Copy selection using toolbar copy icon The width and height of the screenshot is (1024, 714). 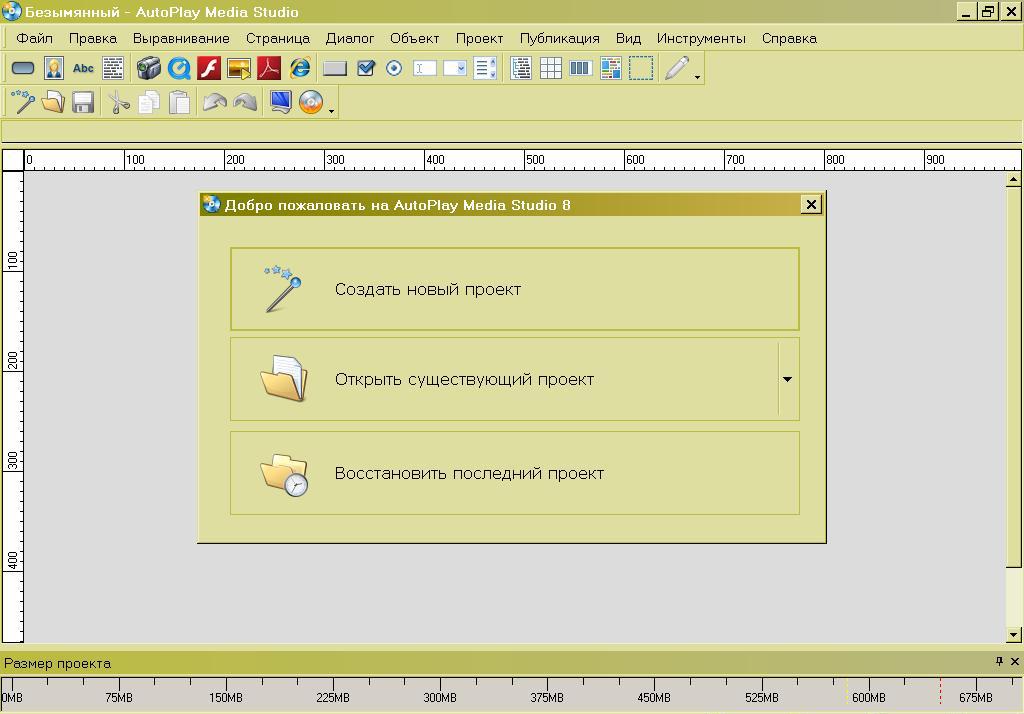click(x=149, y=103)
